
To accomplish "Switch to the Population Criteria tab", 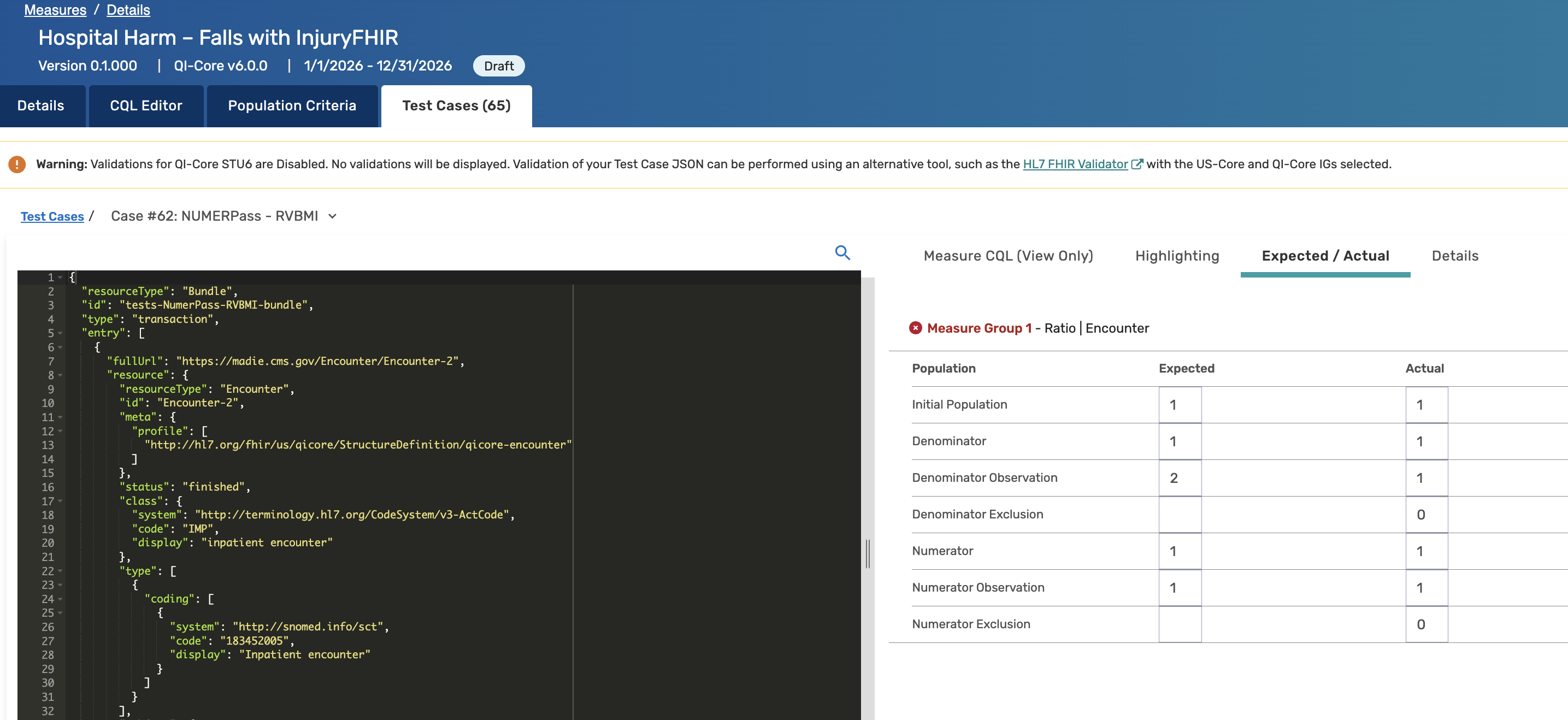I will pos(292,106).
